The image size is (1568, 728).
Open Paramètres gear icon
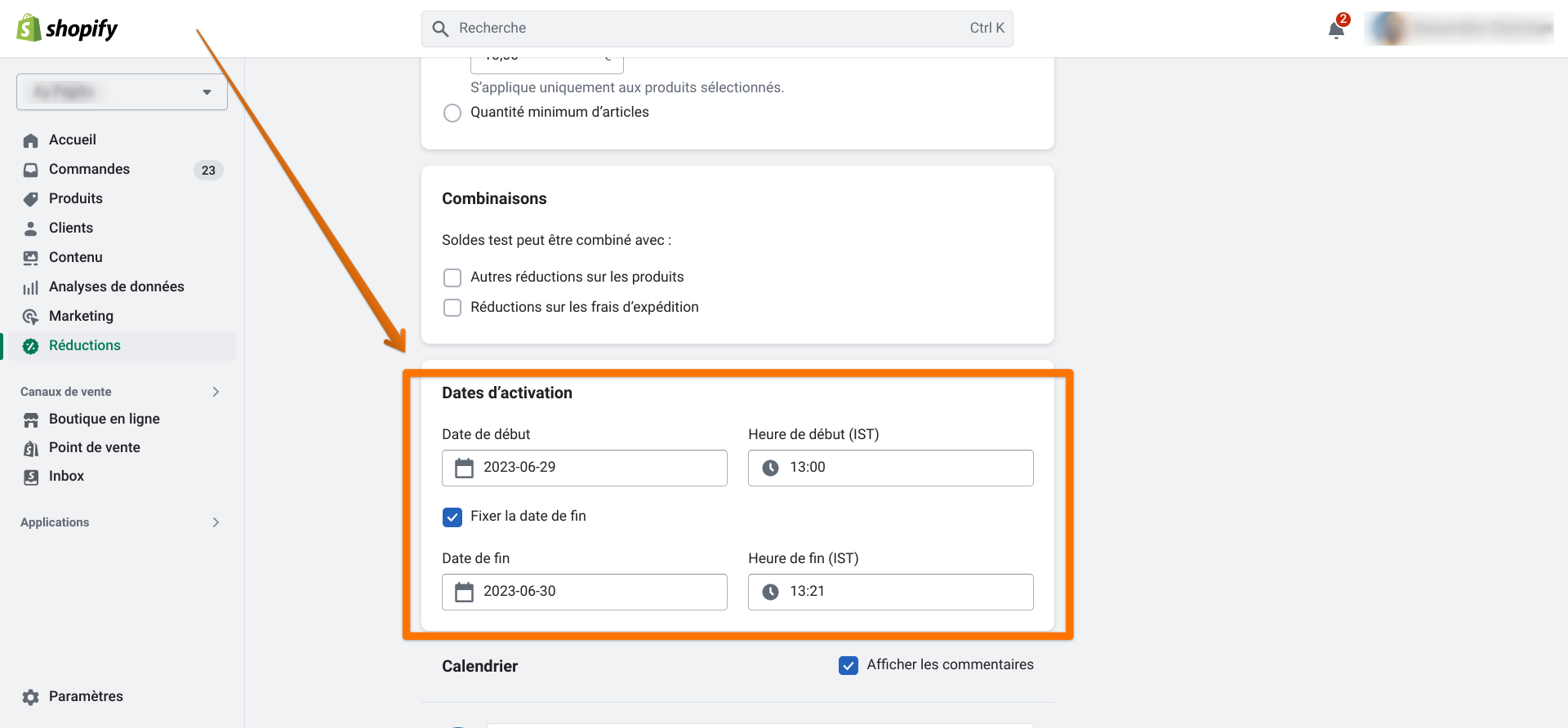[31, 697]
